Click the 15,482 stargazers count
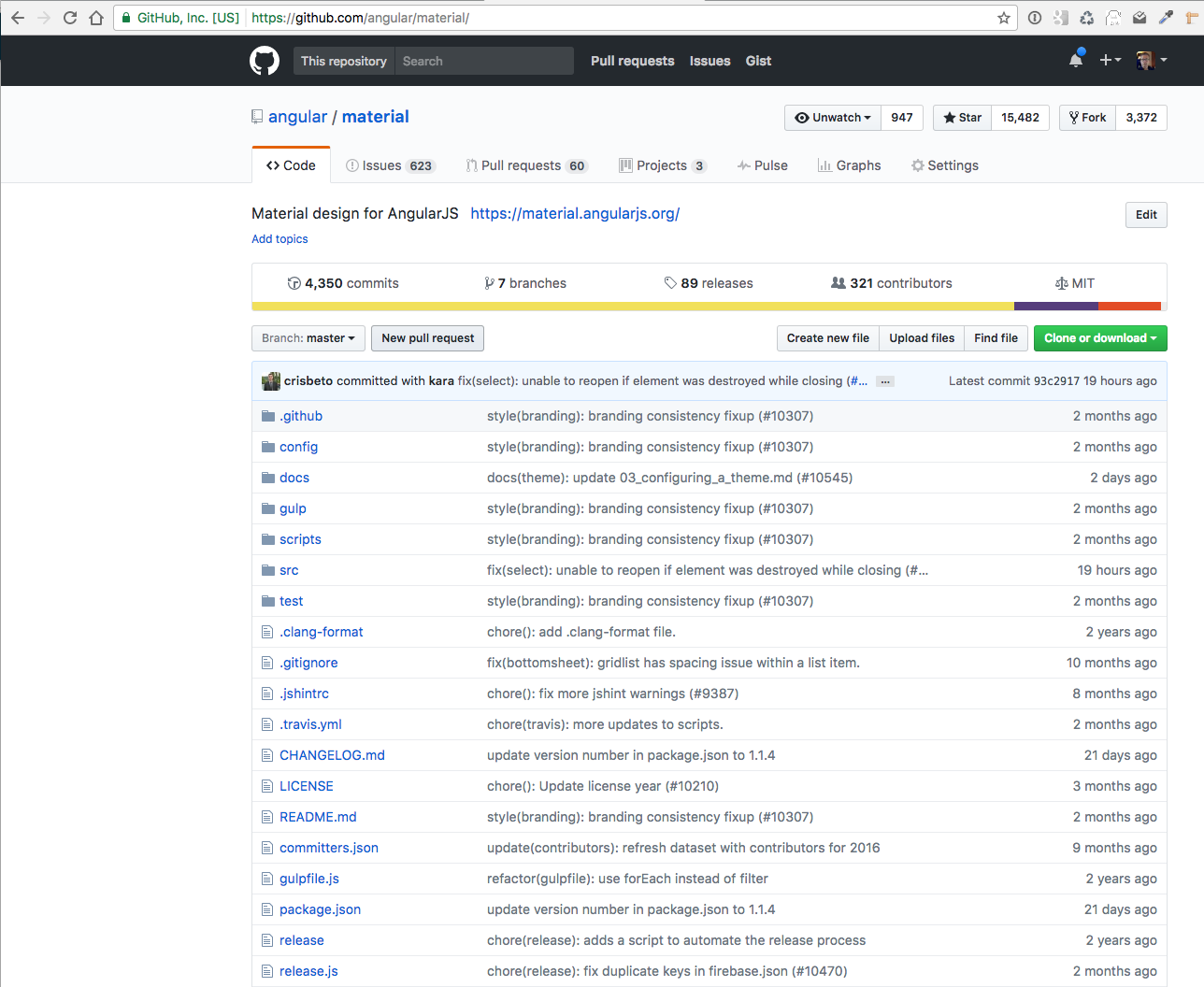Screen dimensions: 1204x987 click(x=1020, y=118)
